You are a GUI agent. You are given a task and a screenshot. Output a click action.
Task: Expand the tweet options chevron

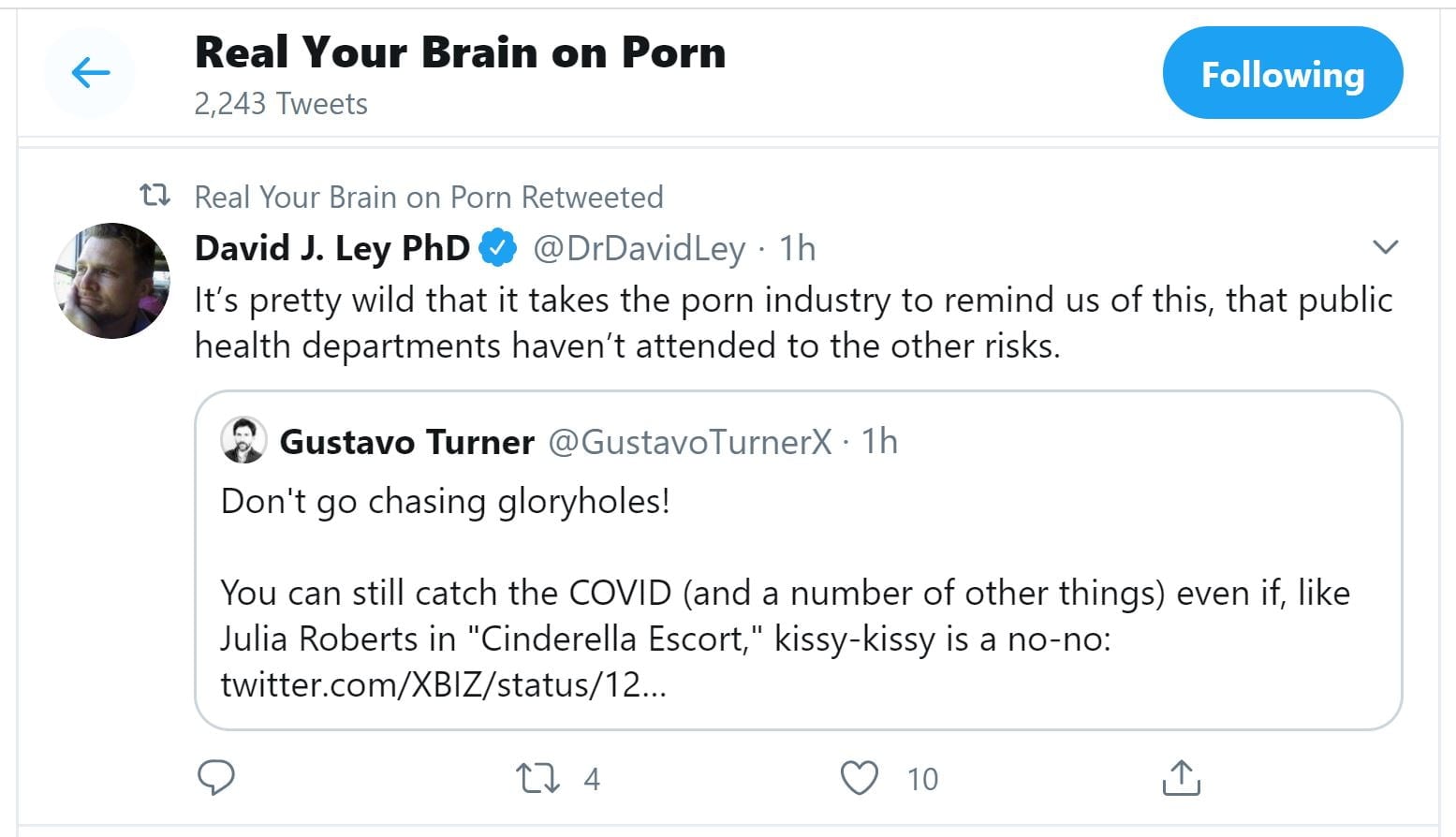1385,247
